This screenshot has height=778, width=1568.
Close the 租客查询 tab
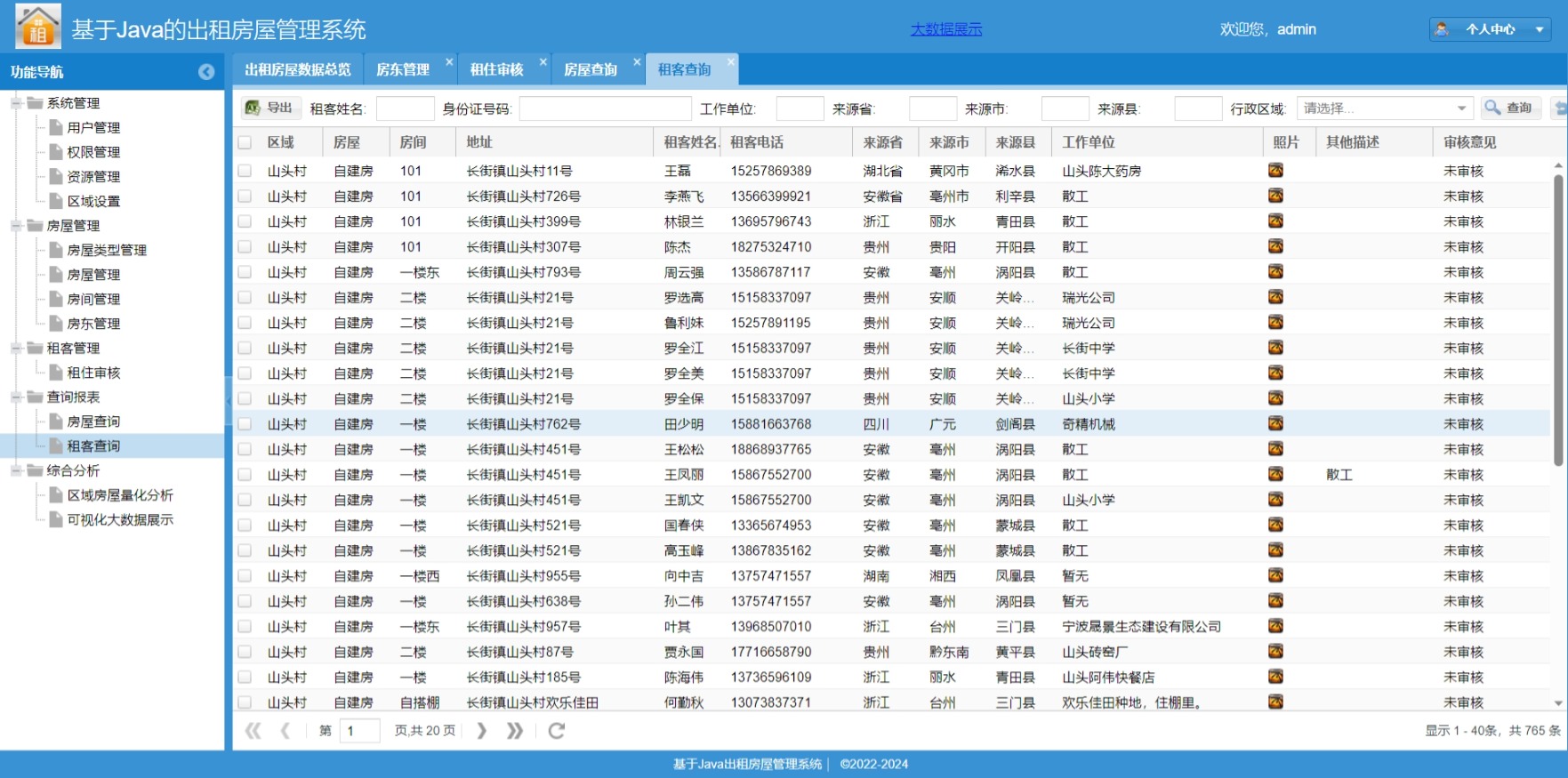click(730, 61)
